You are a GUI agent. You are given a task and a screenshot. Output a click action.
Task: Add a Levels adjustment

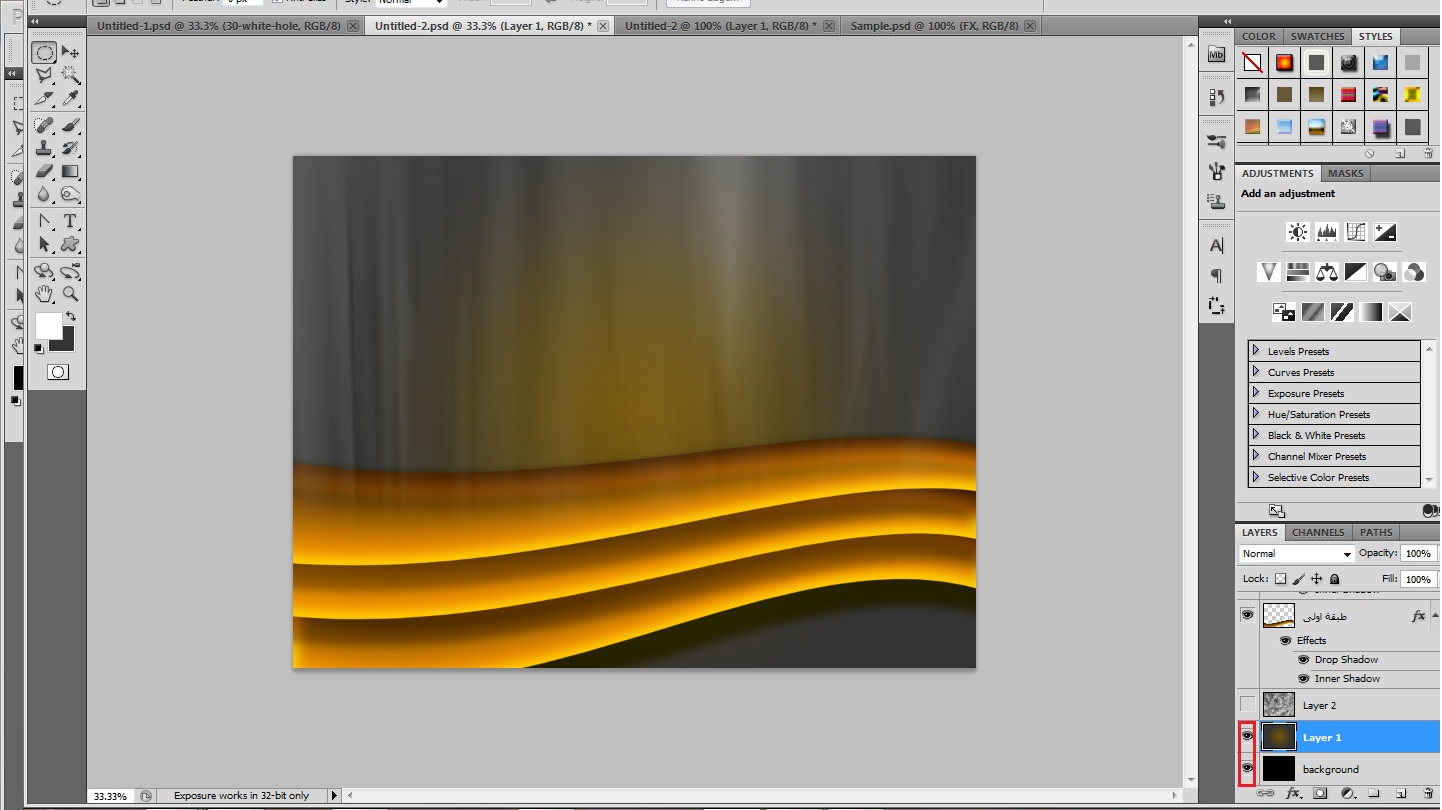[x=1327, y=232]
